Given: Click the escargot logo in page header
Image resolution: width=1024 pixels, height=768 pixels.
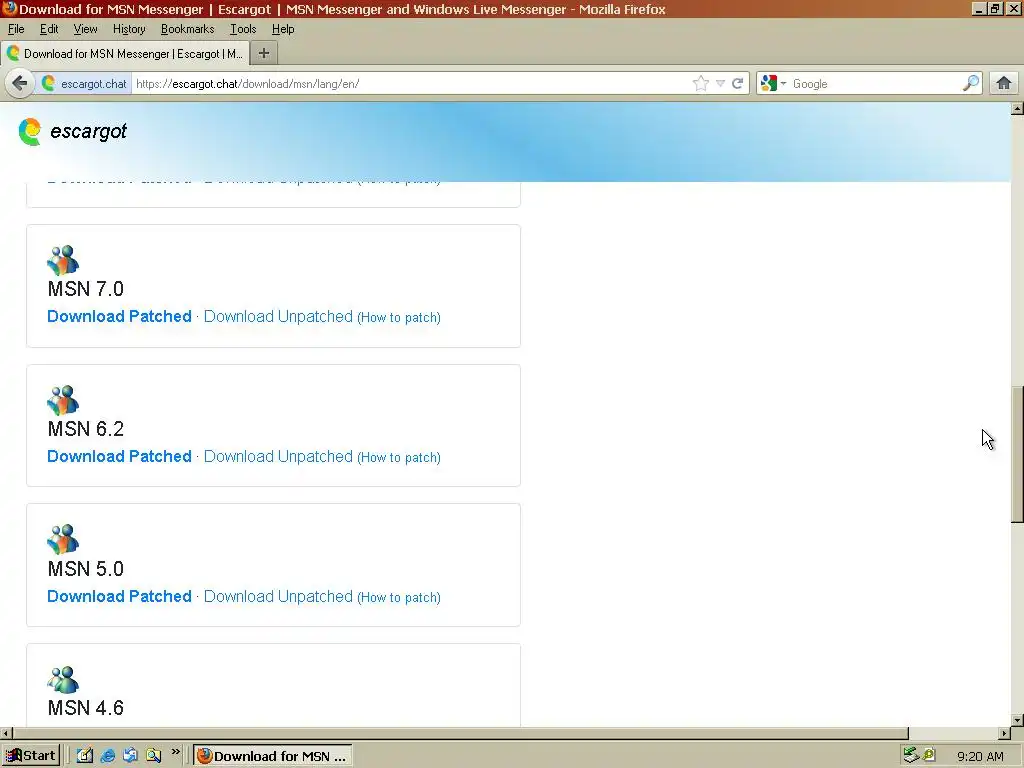Looking at the screenshot, I should (72, 131).
